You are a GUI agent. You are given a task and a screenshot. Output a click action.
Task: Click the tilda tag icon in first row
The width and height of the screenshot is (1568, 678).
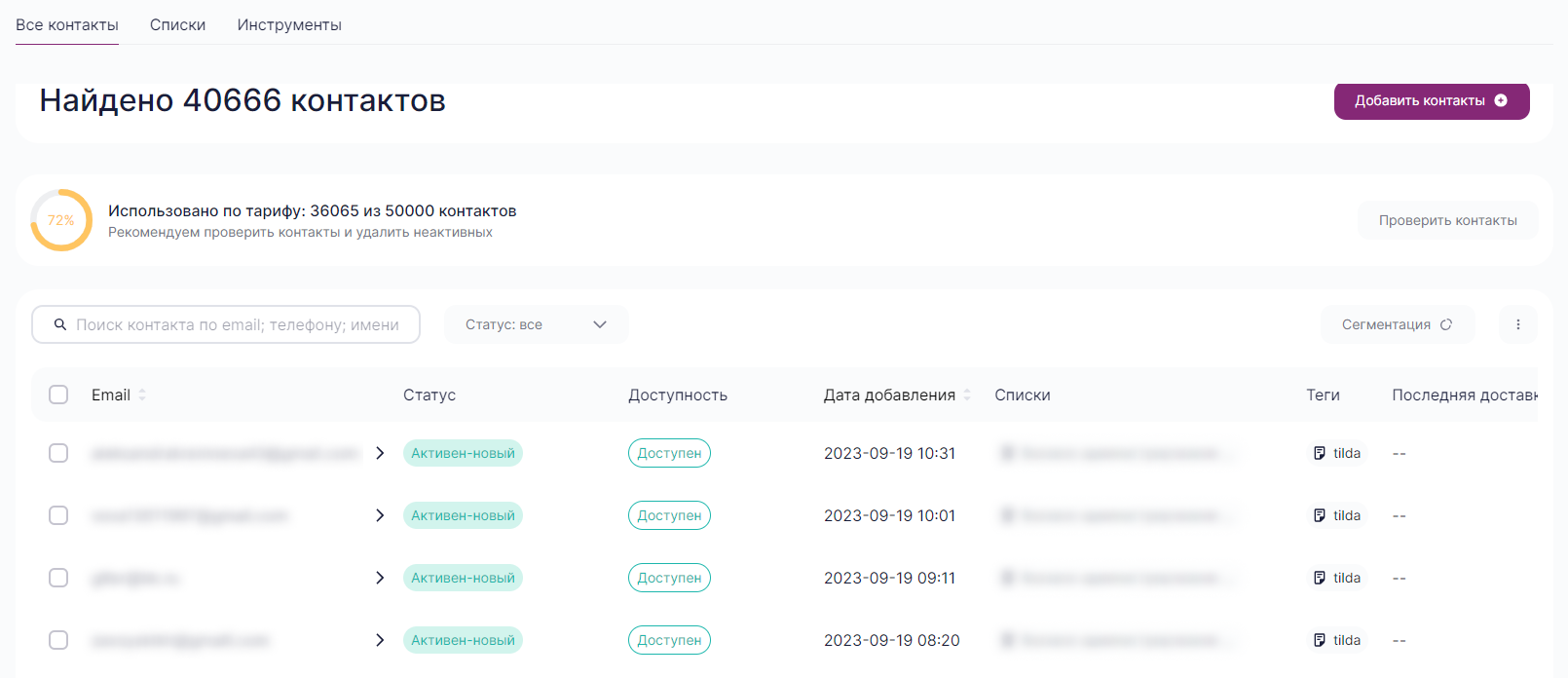pos(1320,453)
